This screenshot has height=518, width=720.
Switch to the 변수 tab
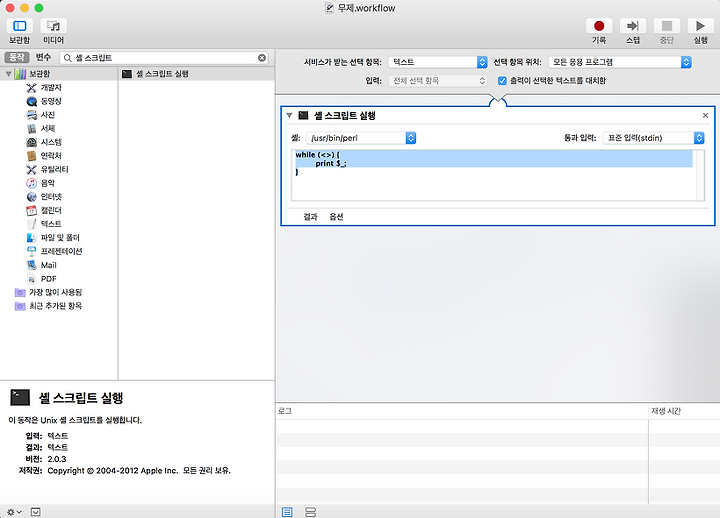pos(43,57)
